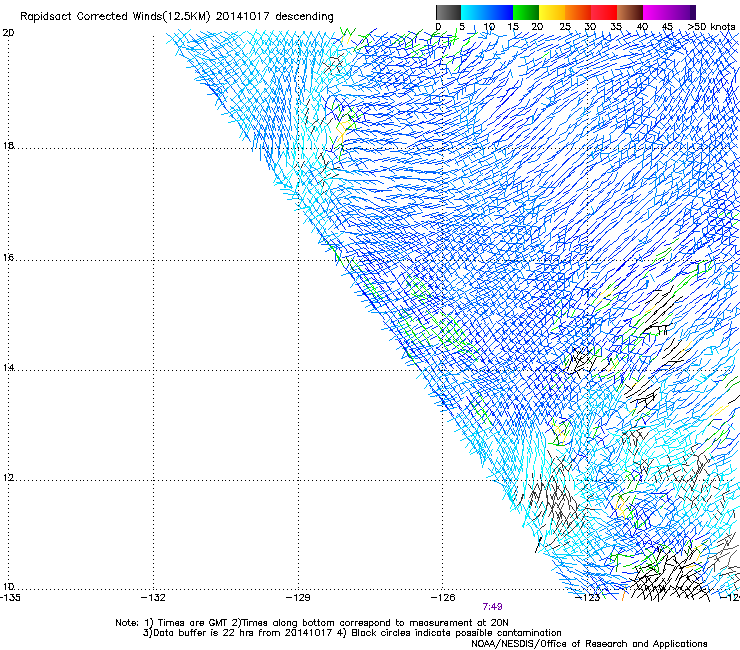Click the green 15-20 knots legend swatch

(526, 12)
